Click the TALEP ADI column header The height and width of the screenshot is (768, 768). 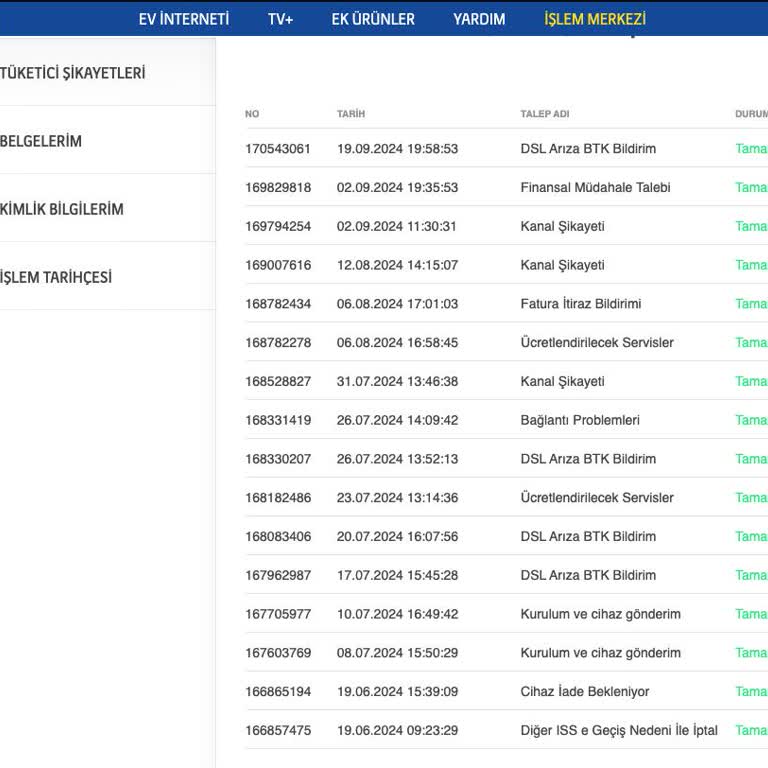pos(544,114)
